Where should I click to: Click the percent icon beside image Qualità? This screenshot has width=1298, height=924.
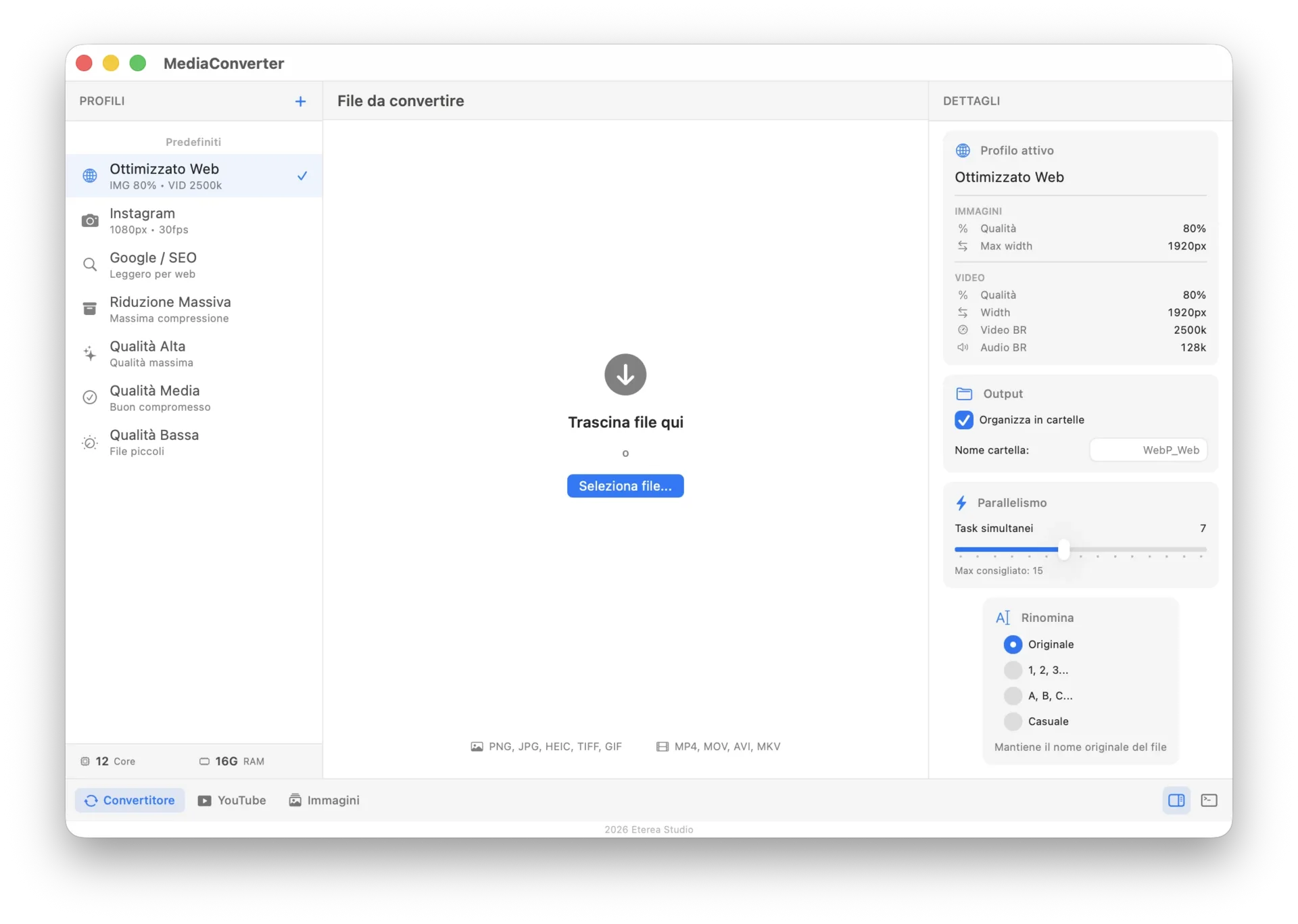(x=963, y=228)
